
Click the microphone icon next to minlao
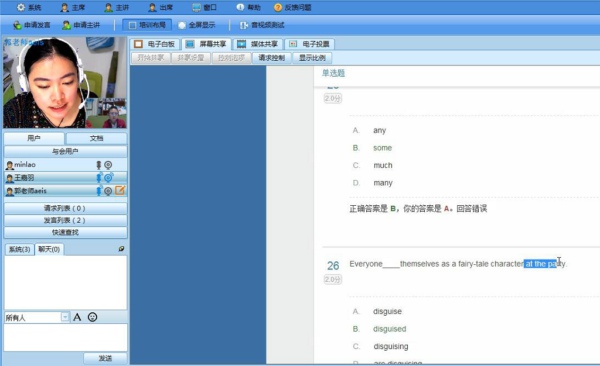[x=99, y=165]
